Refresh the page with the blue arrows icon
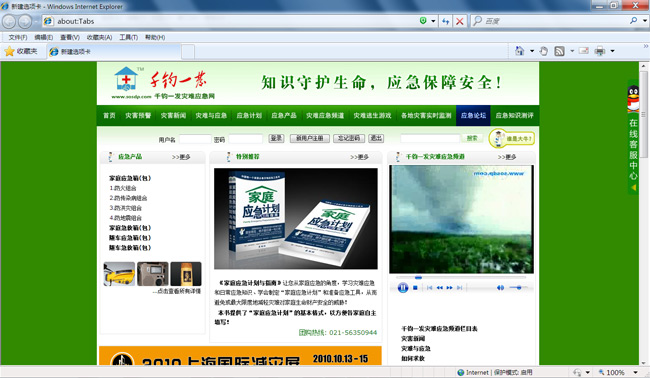The width and height of the screenshot is (650, 378). coord(446,21)
